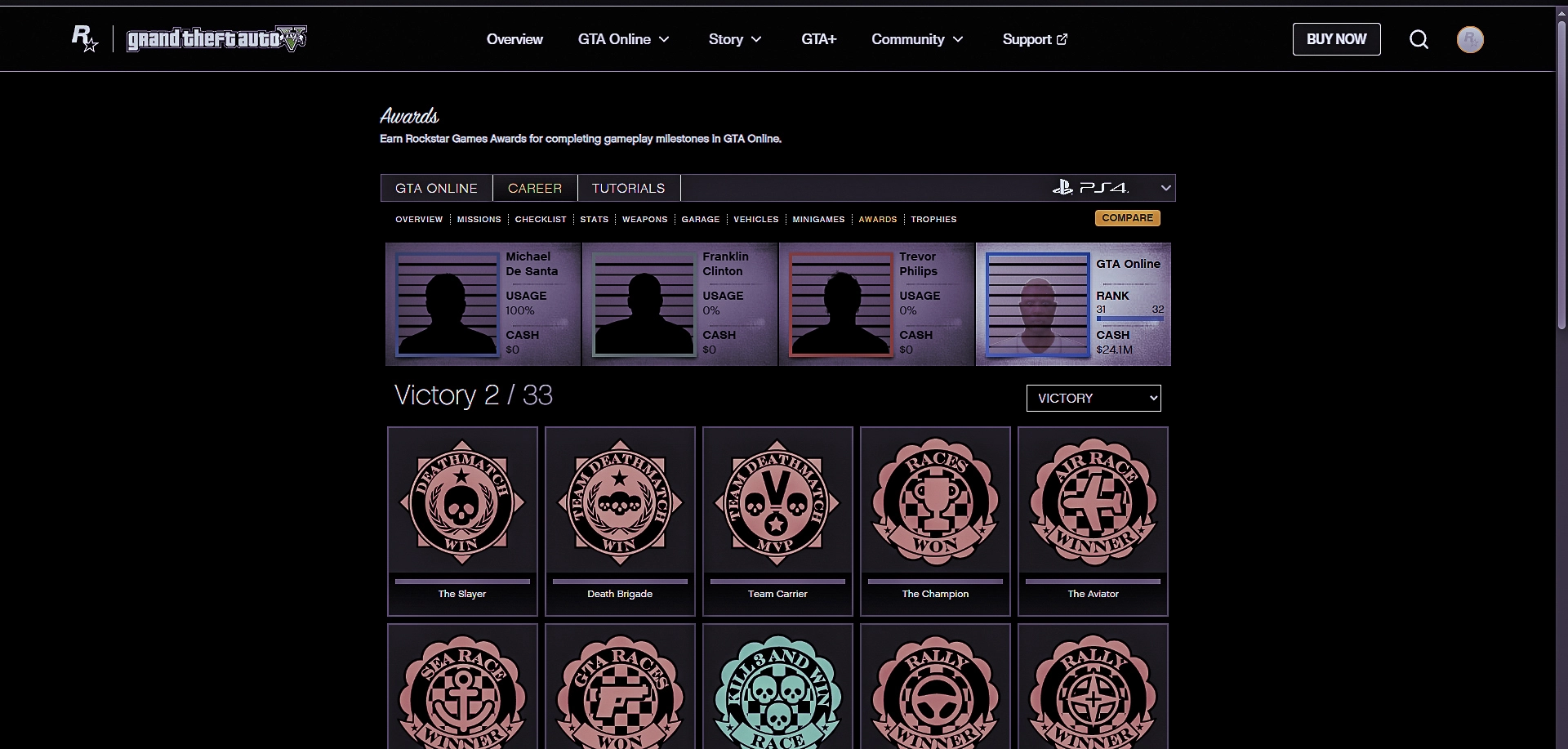Select the Kill 3 and Win Race badge
1568x749 pixels.
pyautogui.click(x=777, y=690)
